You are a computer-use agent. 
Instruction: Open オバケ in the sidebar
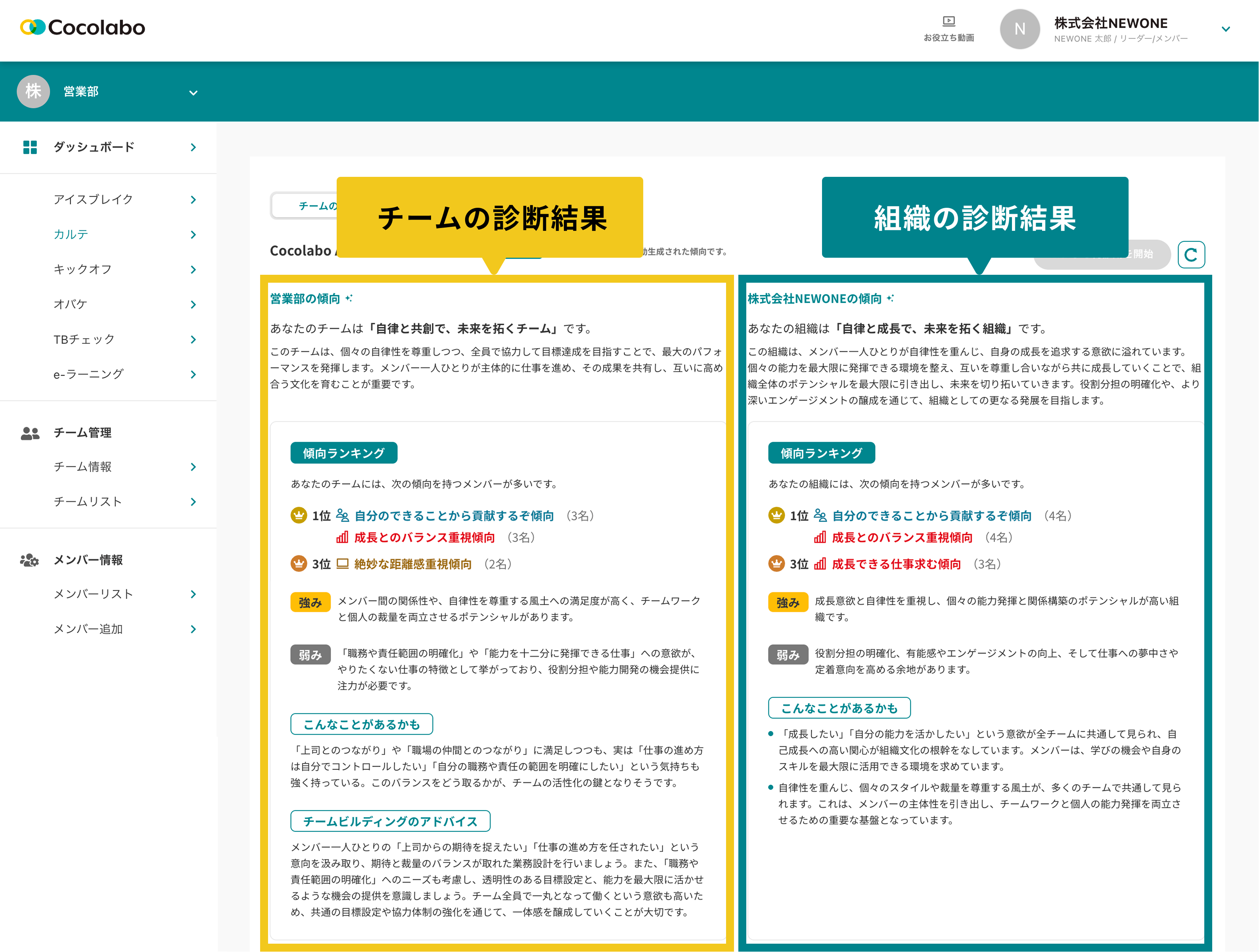point(71,305)
